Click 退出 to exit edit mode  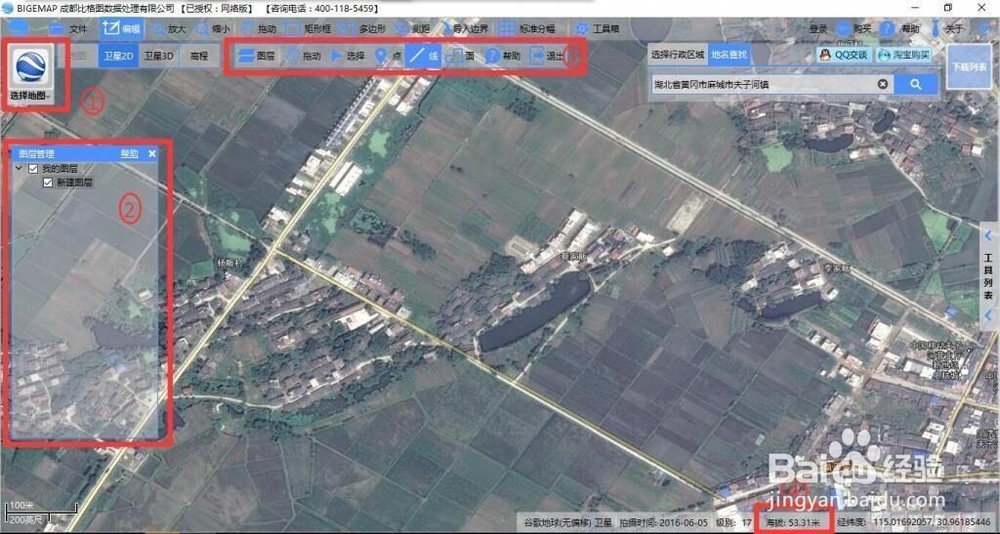coord(547,56)
